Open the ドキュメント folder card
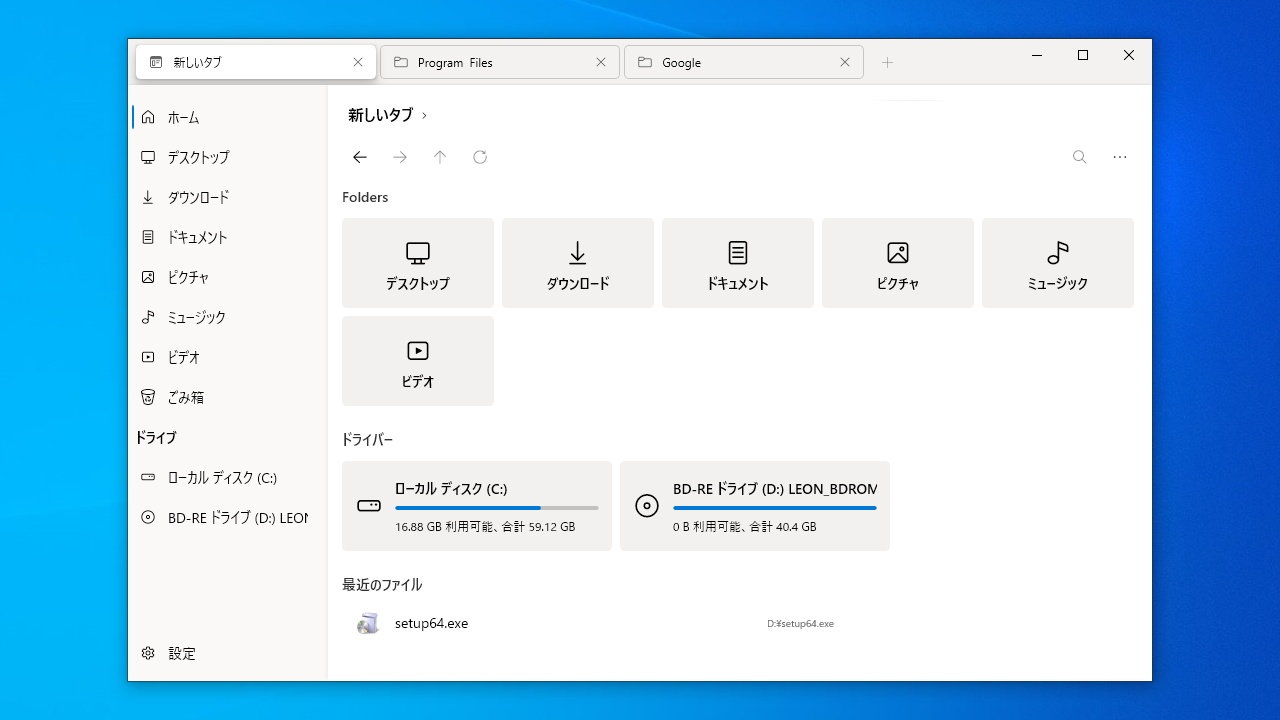The image size is (1280, 720). click(738, 263)
